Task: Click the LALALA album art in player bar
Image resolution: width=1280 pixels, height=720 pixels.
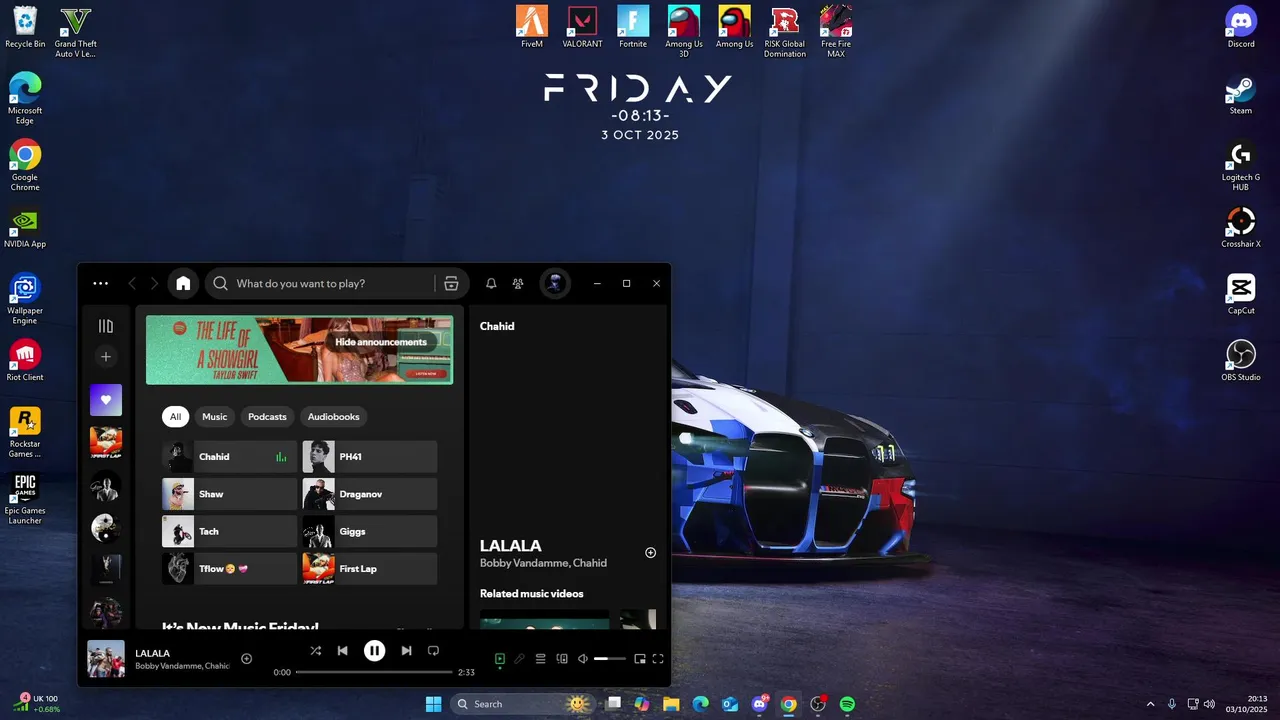Action: (x=106, y=659)
